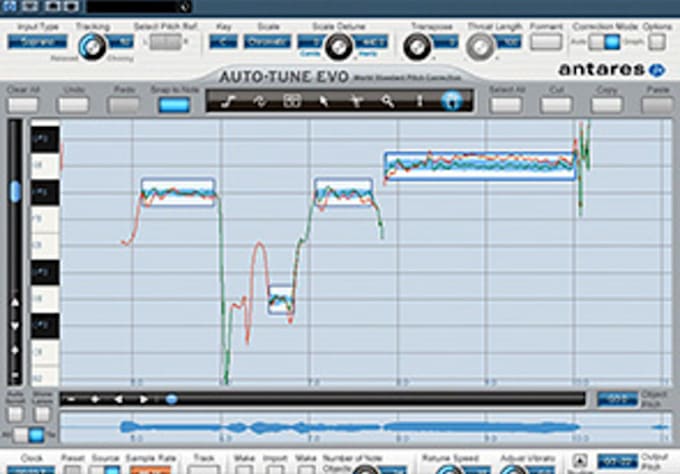Click the third host icon in title bar
The width and height of the screenshot is (680, 474).
(52, 6)
